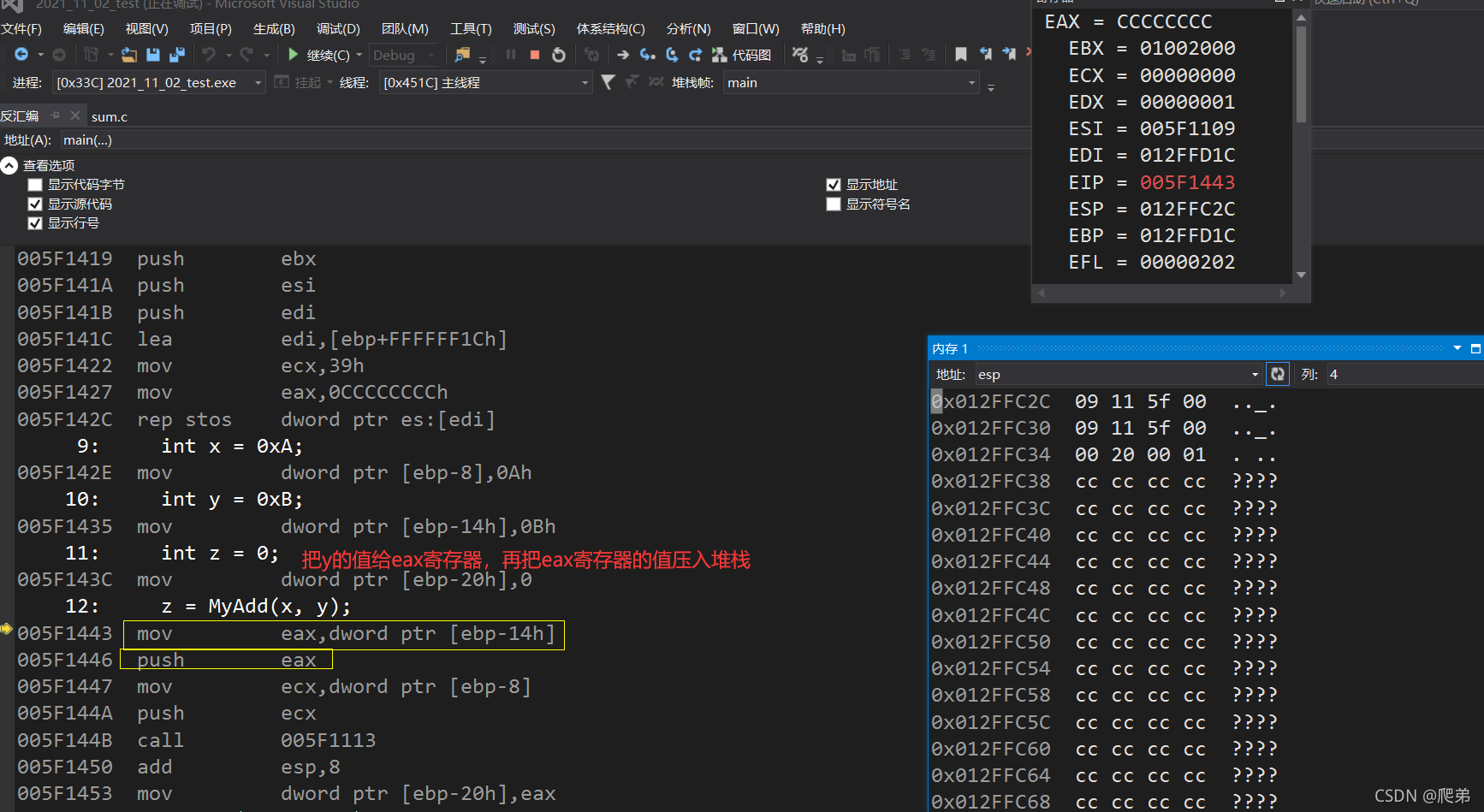Toggle the 显示代码字节 checkbox
The height and width of the screenshot is (812, 1484).
(x=35, y=185)
